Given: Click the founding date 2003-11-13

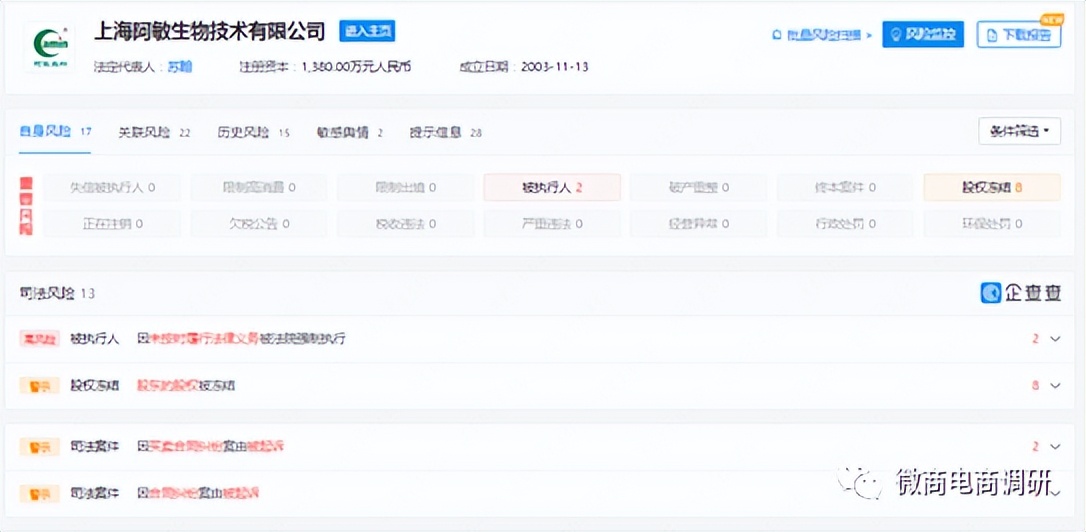Looking at the screenshot, I should [x=554, y=67].
